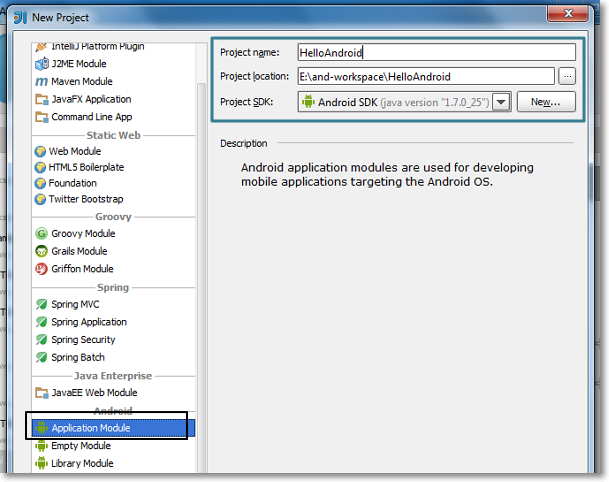609x482 pixels.
Task: Select IntelliJ Platform Plugin project type
Action: [x=97, y=47]
